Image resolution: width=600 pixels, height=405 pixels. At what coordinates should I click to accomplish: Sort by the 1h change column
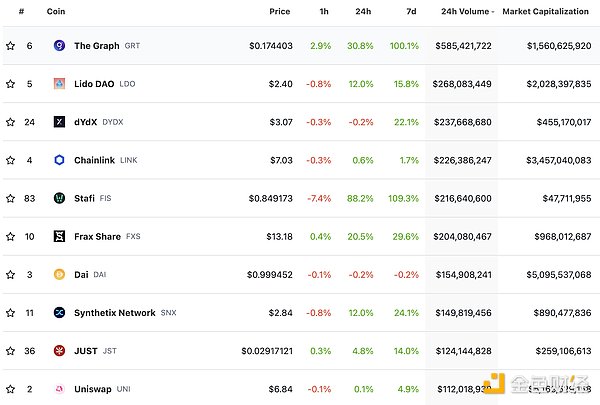(323, 12)
